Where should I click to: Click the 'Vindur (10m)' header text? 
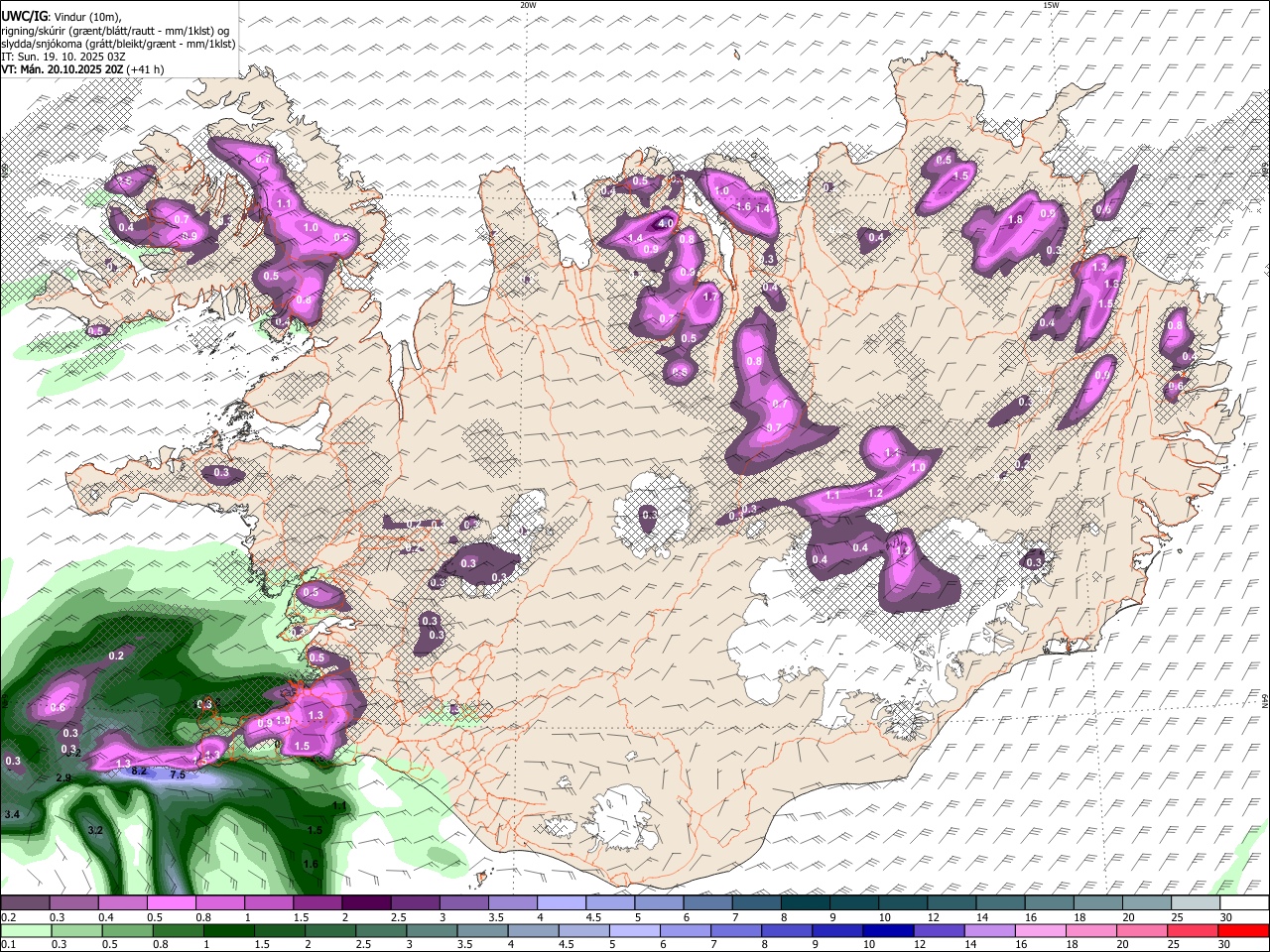(x=86, y=17)
